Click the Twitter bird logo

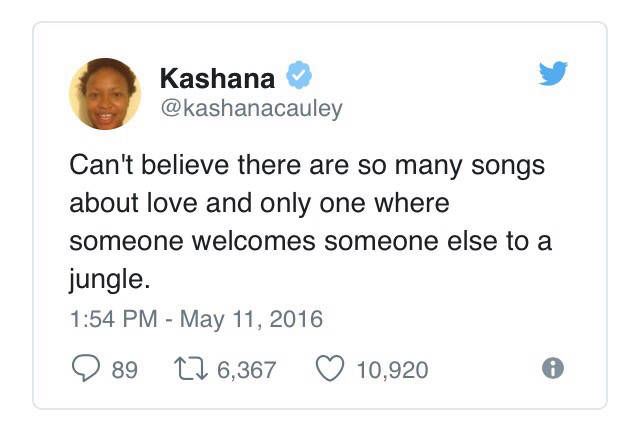(x=552, y=74)
